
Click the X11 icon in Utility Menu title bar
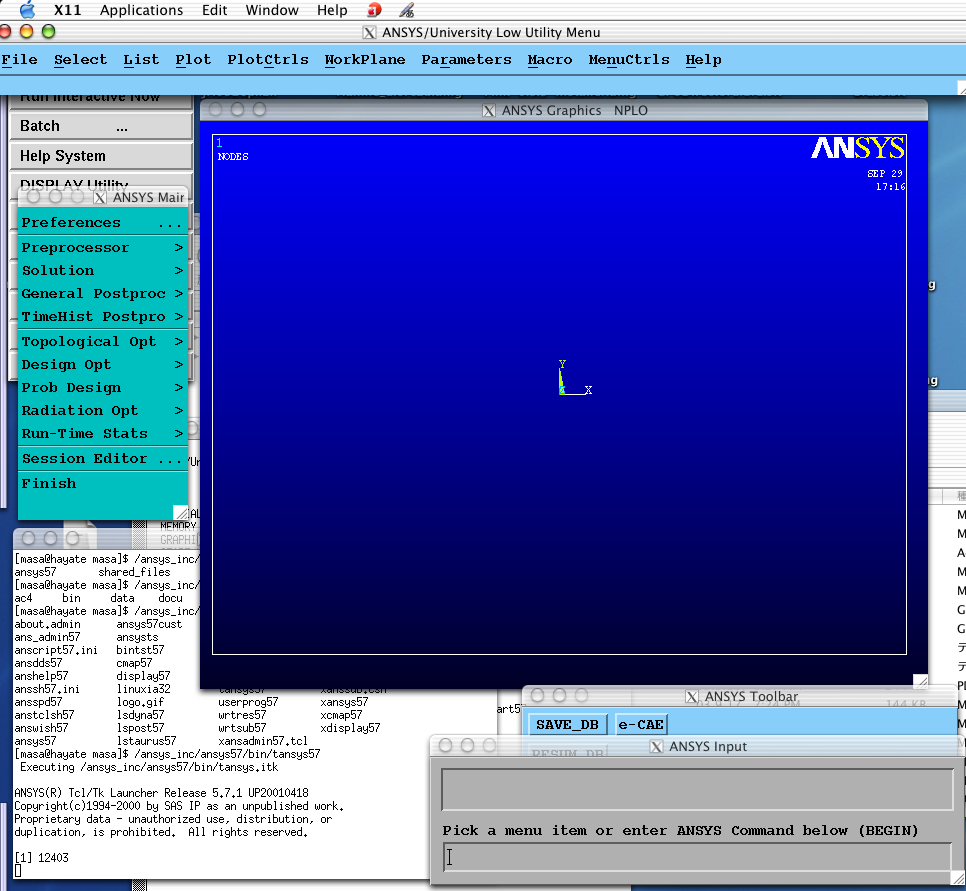click(x=369, y=33)
